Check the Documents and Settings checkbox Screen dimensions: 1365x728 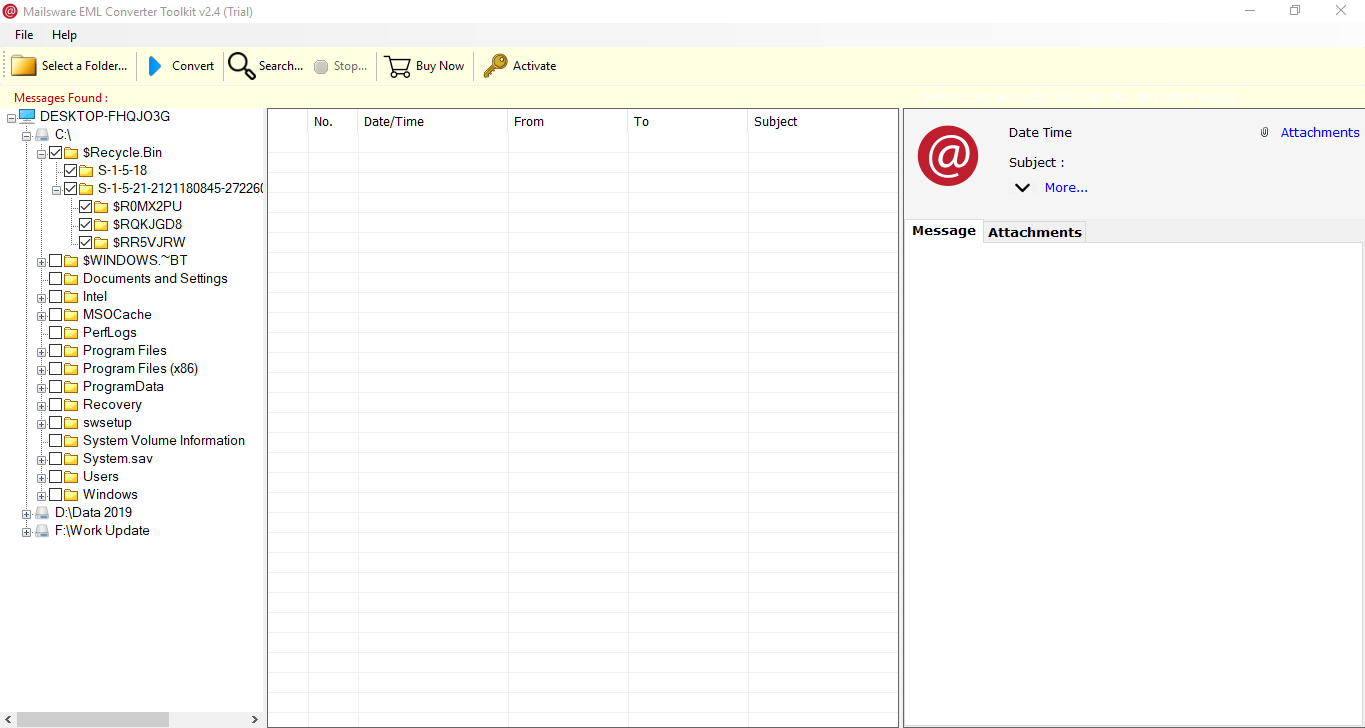pyautogui.click(x=56, y=278)
